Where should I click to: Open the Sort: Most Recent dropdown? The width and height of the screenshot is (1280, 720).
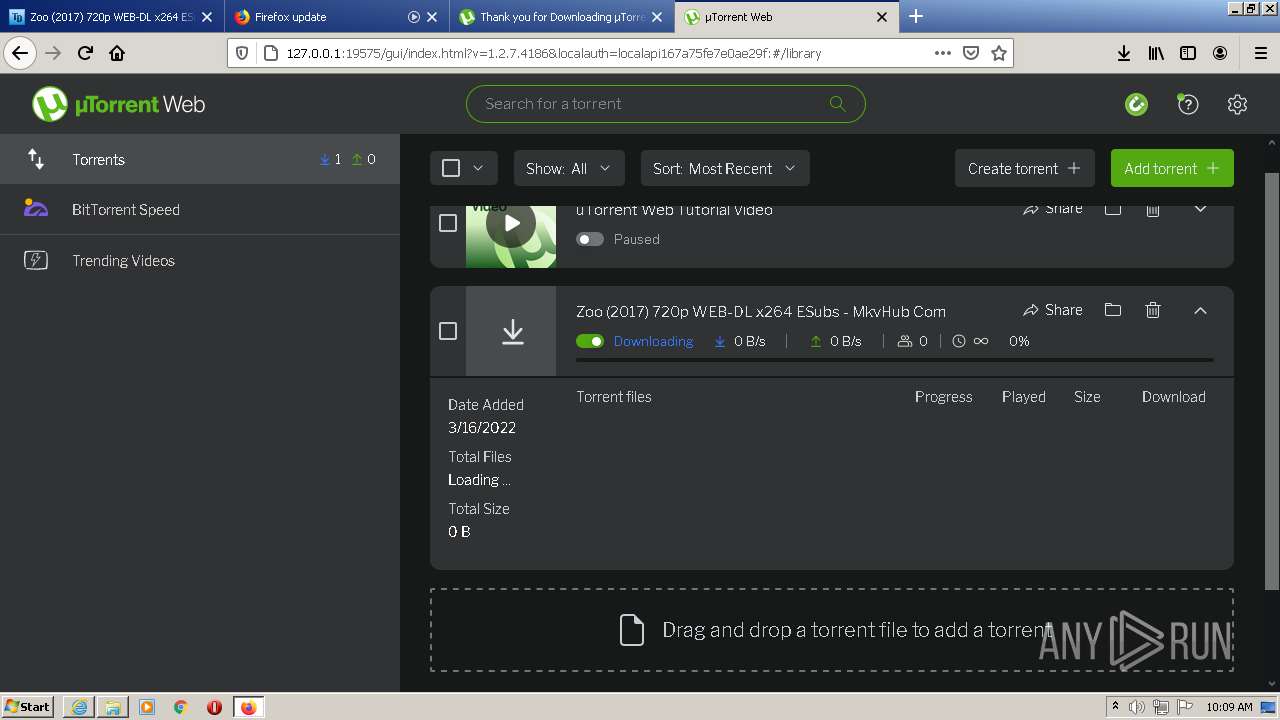click(725, 168)
